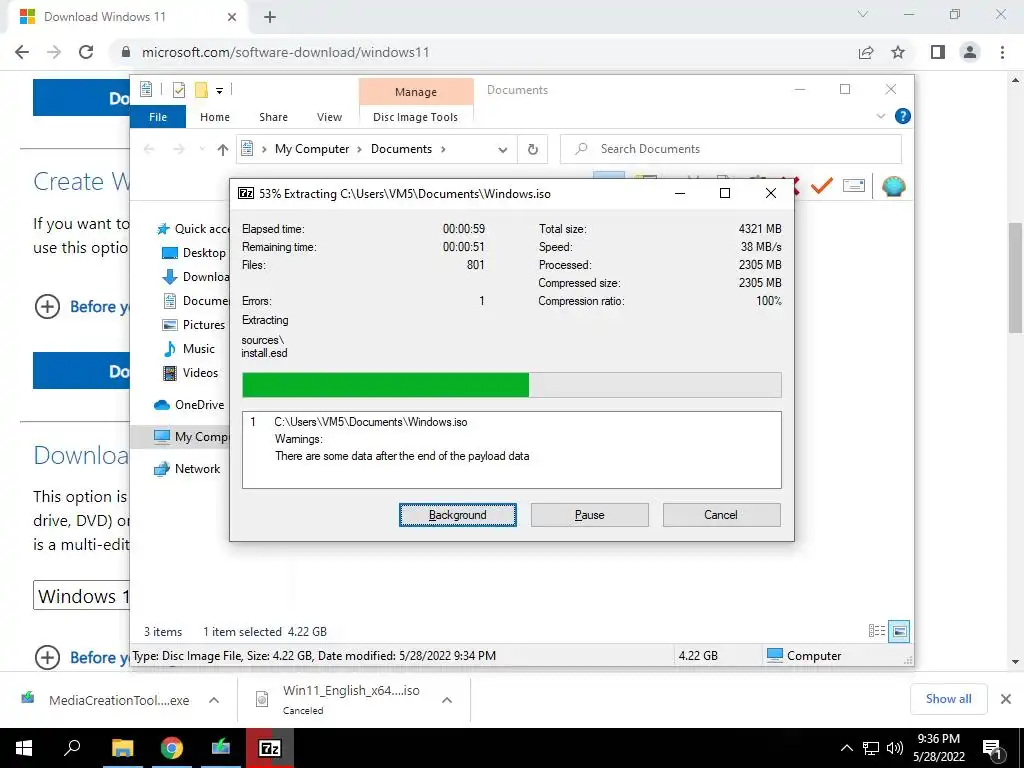Open Videos in the navigation pane
Image resolution: width=1024 pixels, height=768 pixels.
pyautogui.click(x=190, y=373)
